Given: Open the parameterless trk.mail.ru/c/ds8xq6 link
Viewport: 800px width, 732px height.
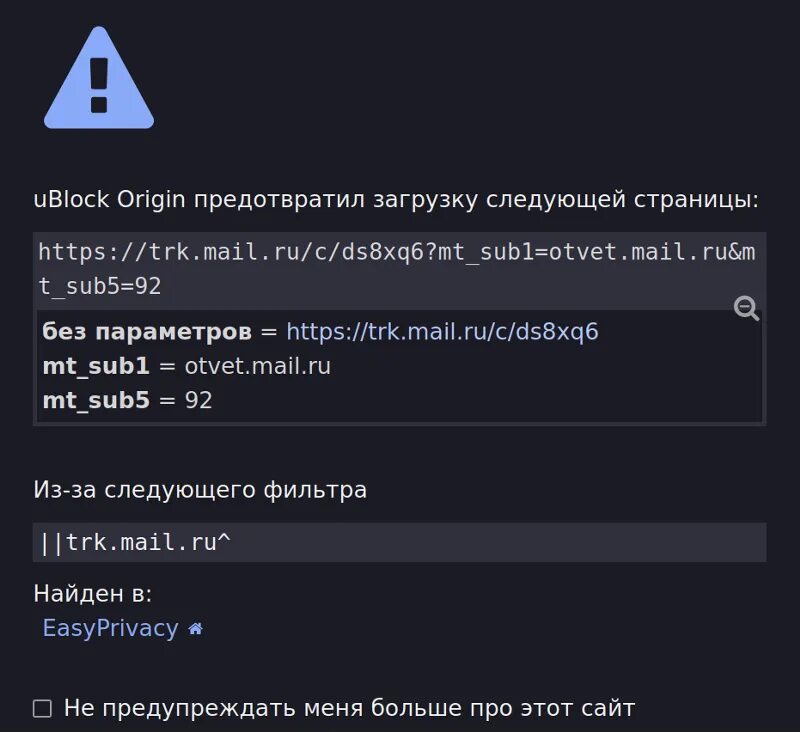Looking at the screenshot, I should tap(442, 332).
